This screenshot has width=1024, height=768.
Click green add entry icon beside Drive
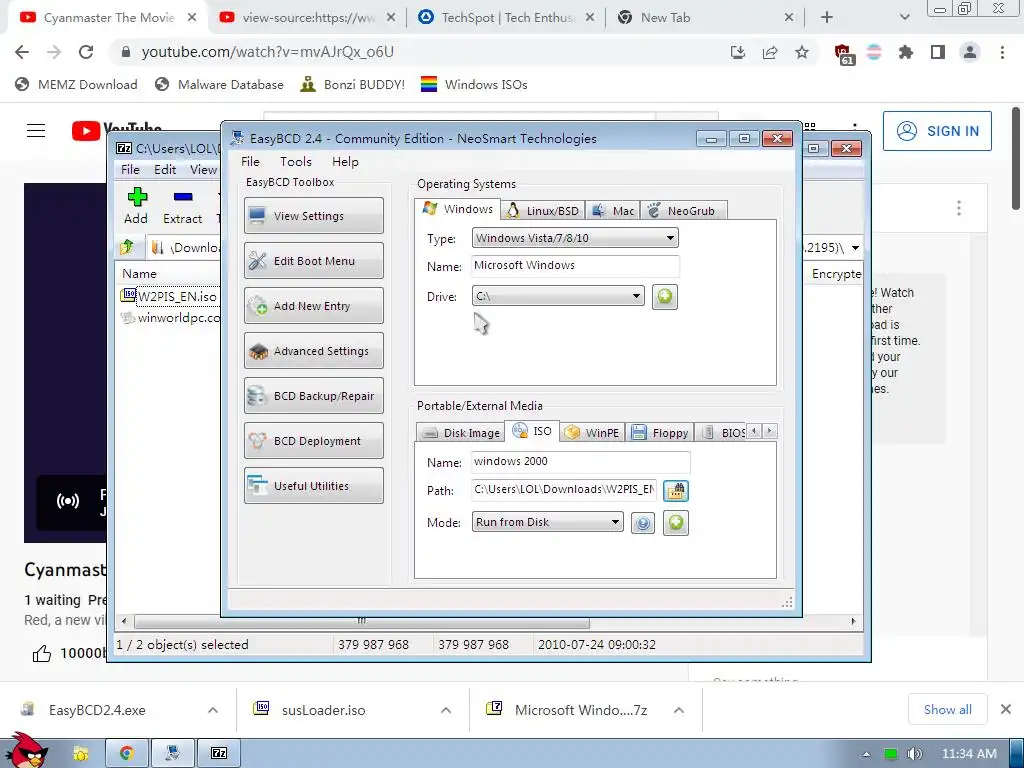click(x=664, y=296)
